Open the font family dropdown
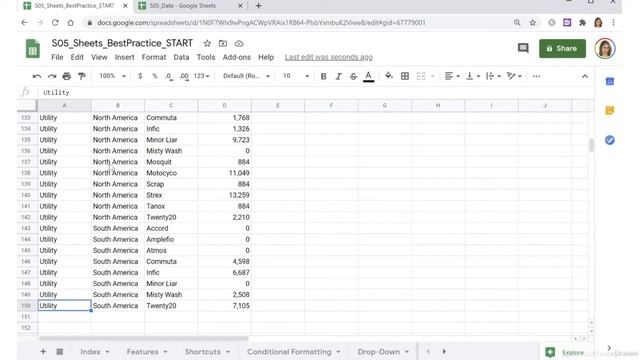Image resolution: width=640 pixels, height=360 pixels. coord(246,76)
